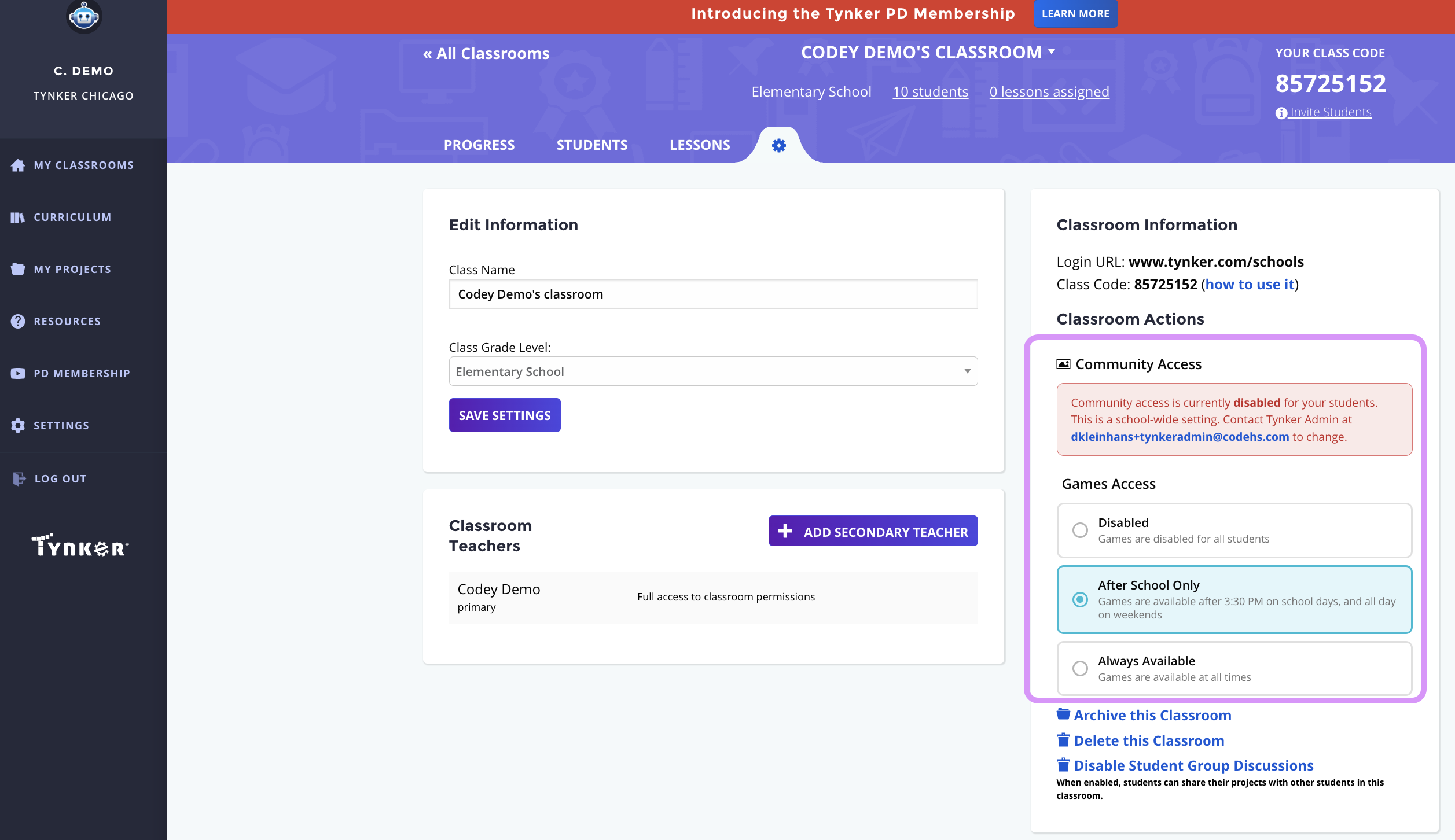Click the Invite Students link
The image size is (1455, 840).
click(x=1331, y=112)
